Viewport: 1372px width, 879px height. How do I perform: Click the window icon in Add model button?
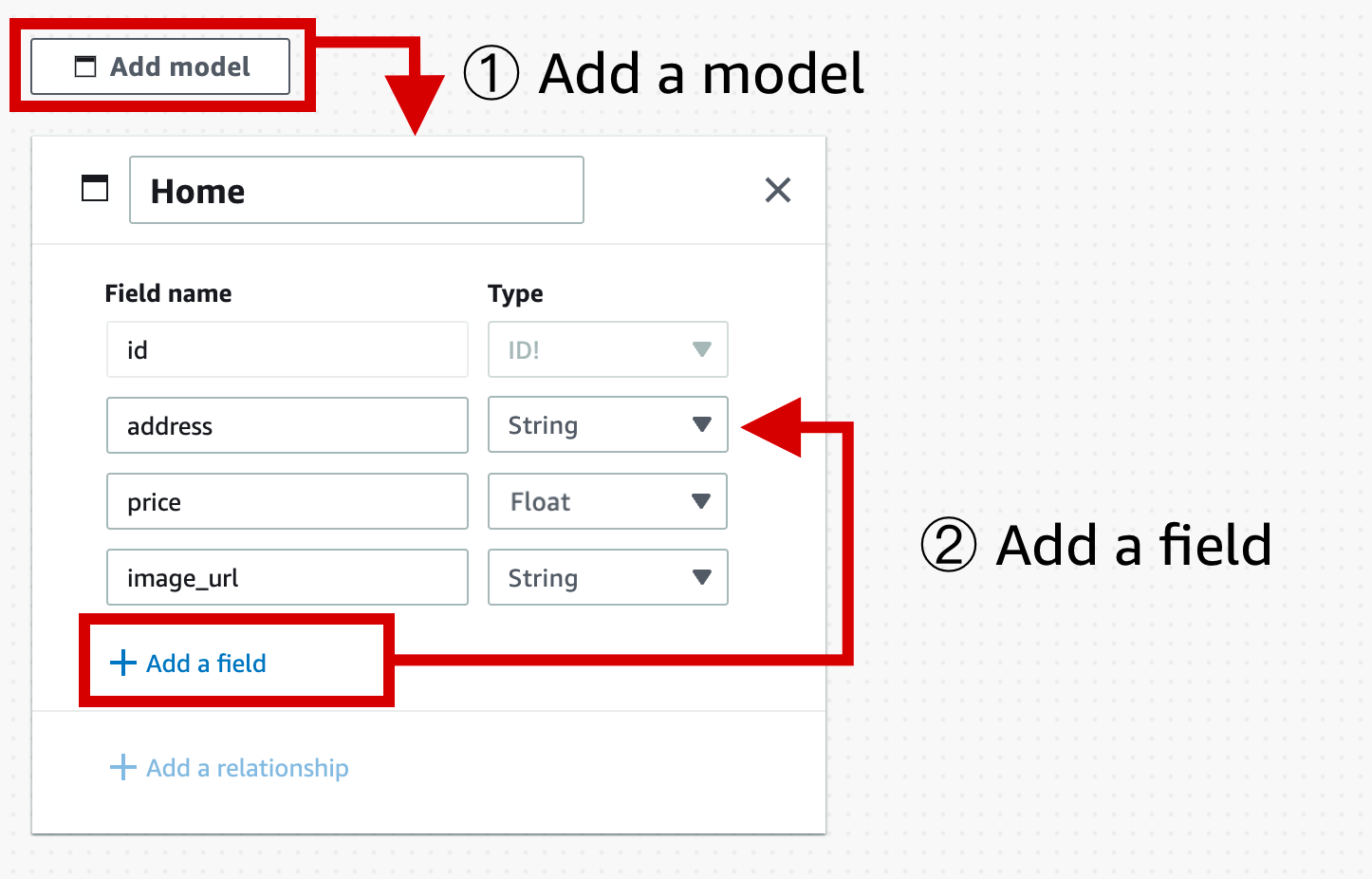[85, 66]
